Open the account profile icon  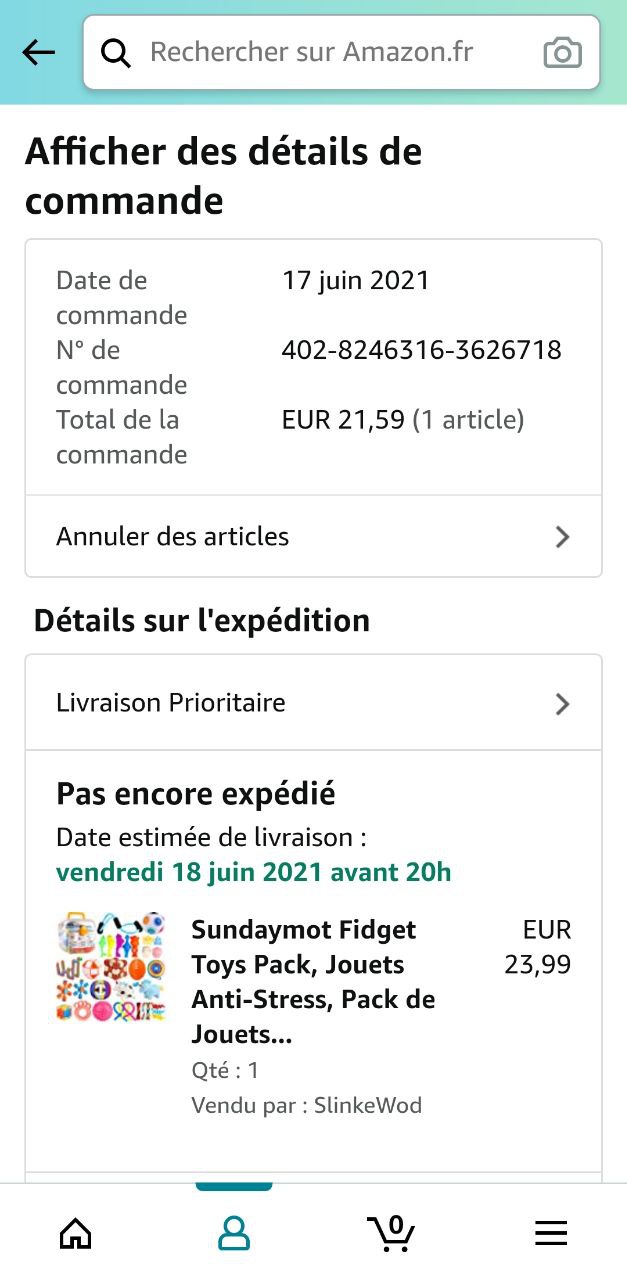[234, 1234]
